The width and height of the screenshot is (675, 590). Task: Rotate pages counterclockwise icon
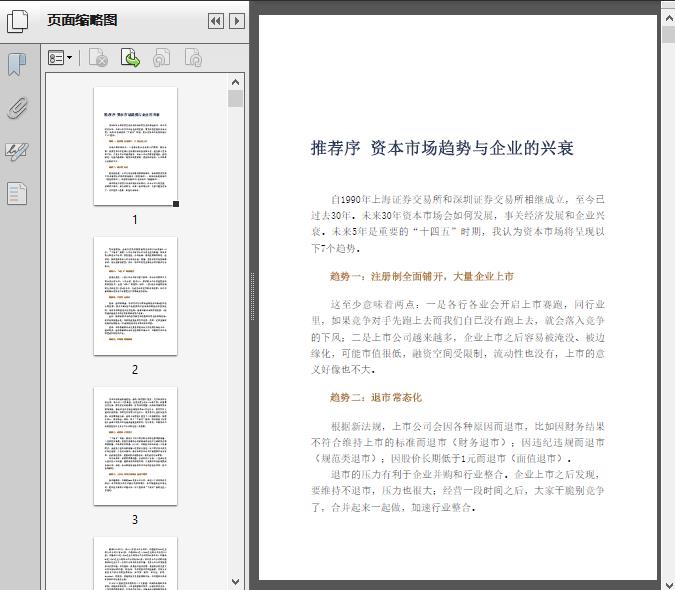coord(161,58)
